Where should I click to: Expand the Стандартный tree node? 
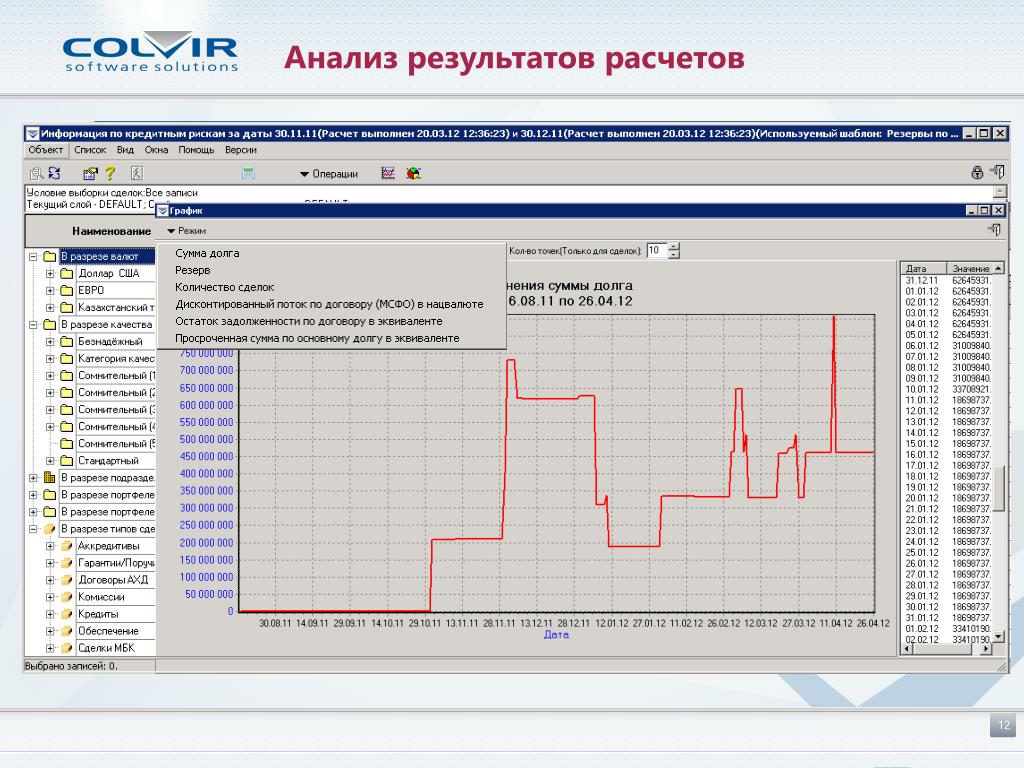pyautogui.click(x=50, y=461)
